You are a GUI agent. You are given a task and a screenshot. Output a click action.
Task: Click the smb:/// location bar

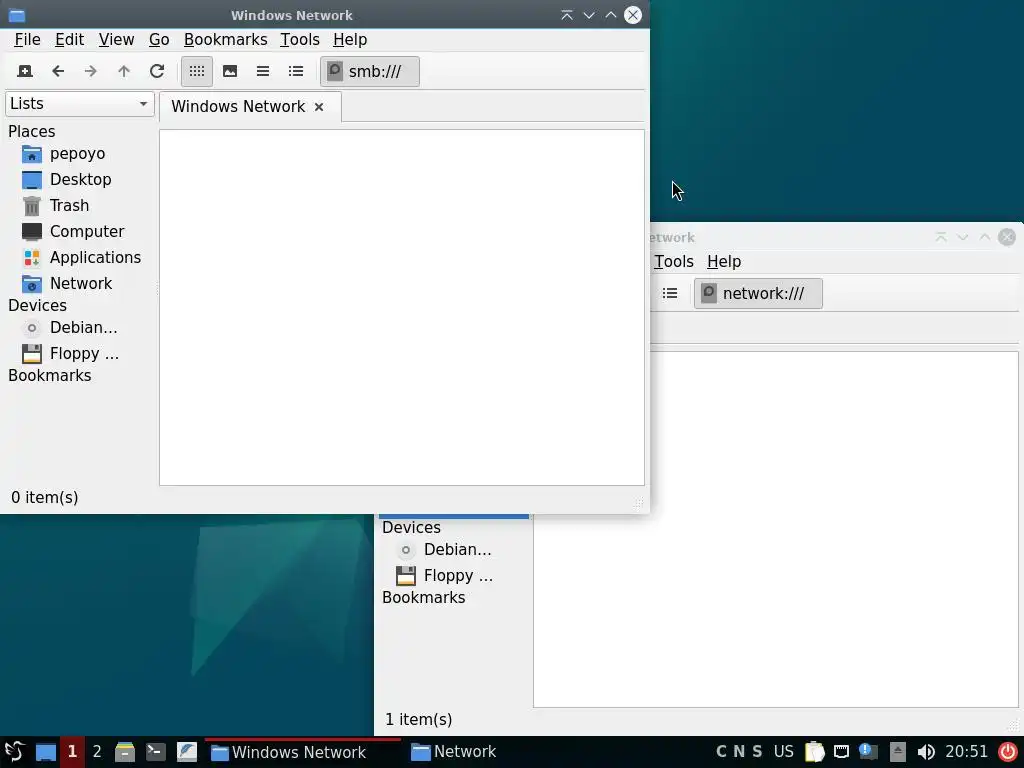pos(370,71)
